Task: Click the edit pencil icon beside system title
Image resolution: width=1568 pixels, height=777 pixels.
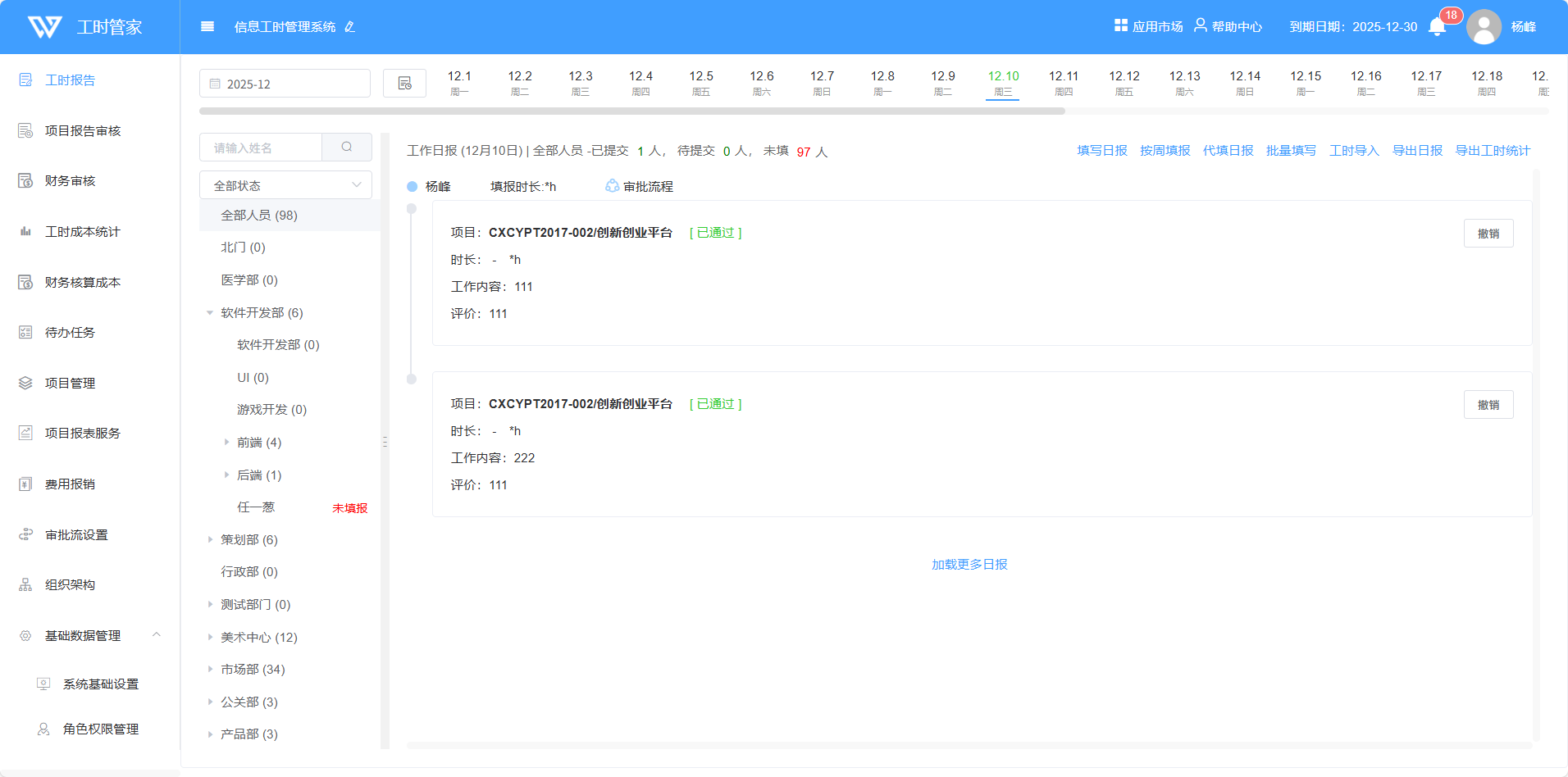Action: [x=350, y=27]
